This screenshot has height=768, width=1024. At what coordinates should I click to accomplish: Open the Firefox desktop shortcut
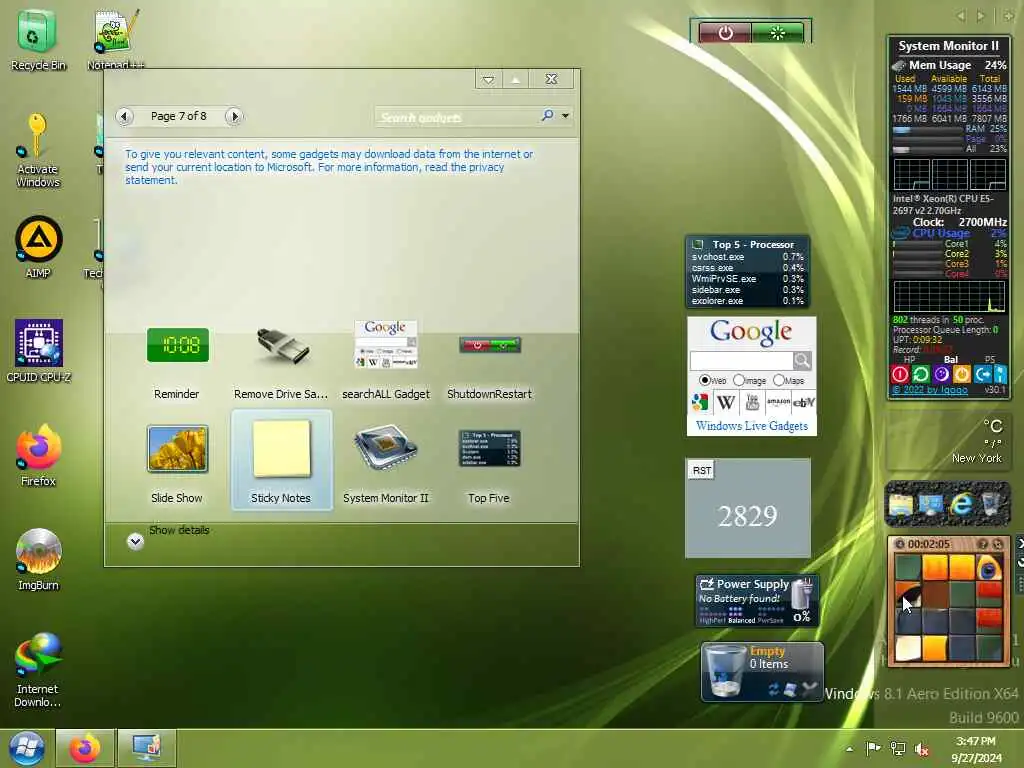click(x=39, y=456)
